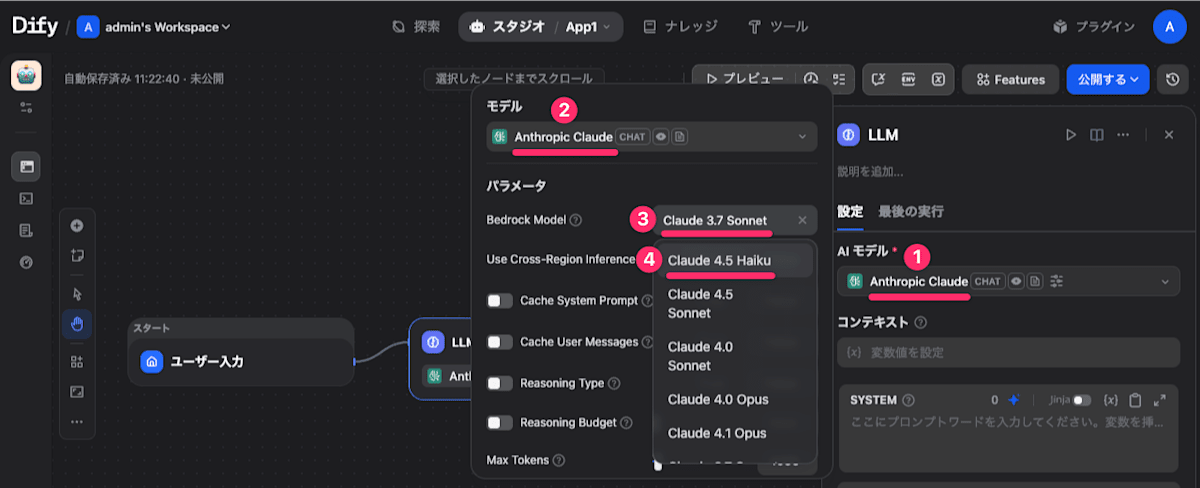
Task: Click model parameters sliders icon in AI model field
Action: pos(1056,282)
